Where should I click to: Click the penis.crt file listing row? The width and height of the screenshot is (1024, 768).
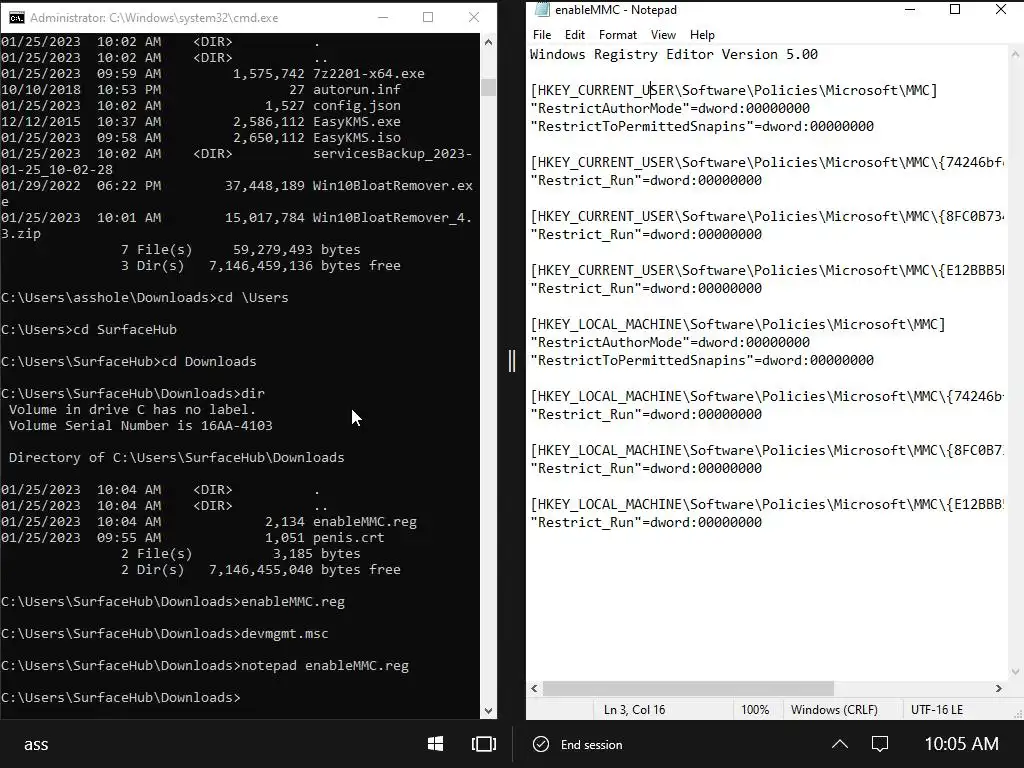193,538
